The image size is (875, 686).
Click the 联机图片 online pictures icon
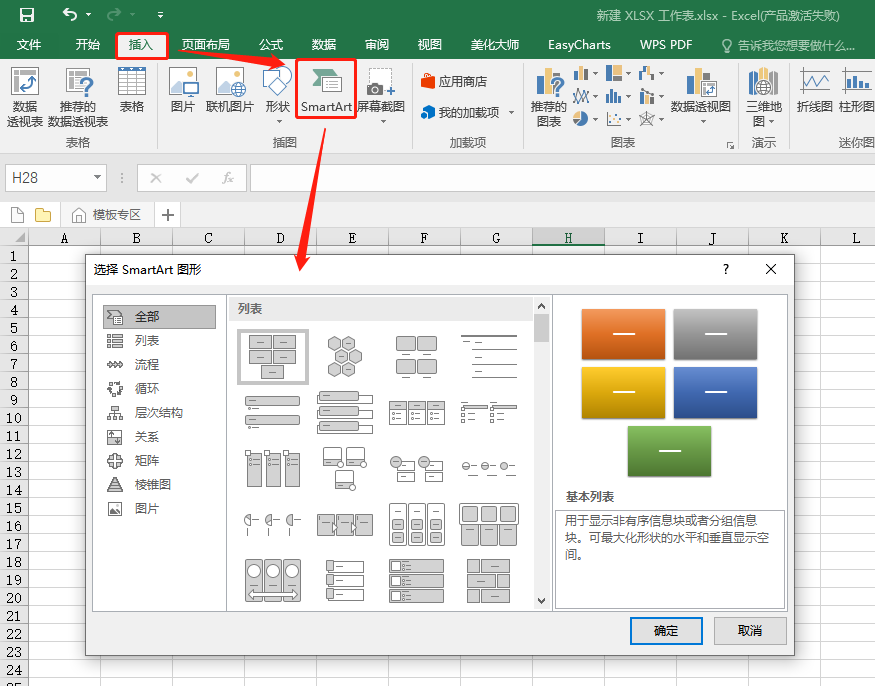(x=230, y=89)
